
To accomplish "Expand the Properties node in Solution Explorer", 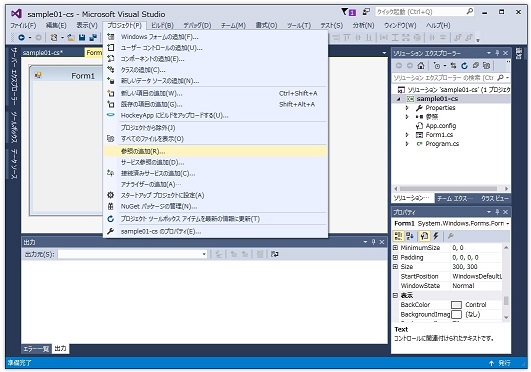I will click(x=407, y=108).
